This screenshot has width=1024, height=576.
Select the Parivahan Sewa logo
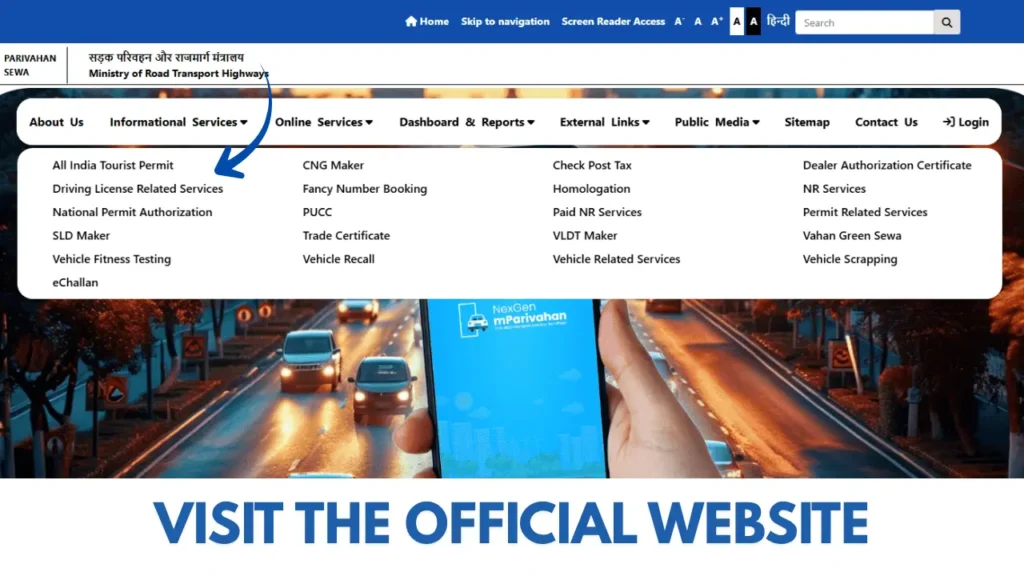click(x=31, y=66)
